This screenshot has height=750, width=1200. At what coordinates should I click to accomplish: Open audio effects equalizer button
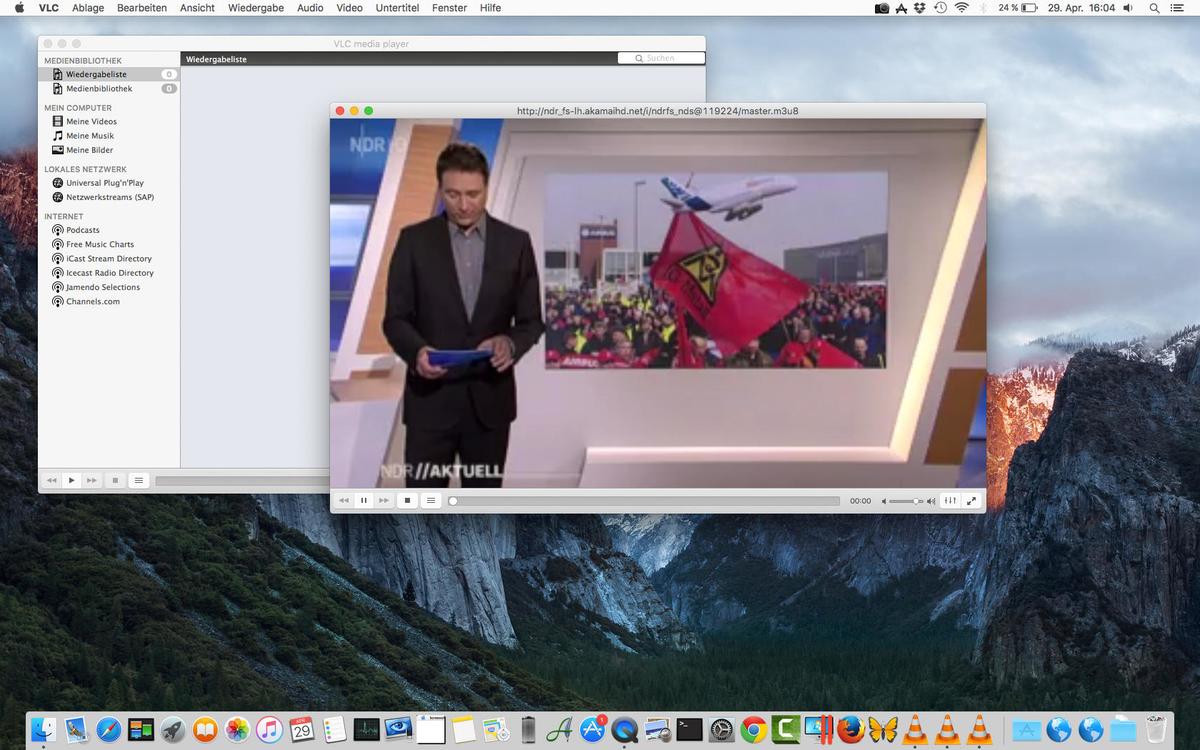[x=950, y=501]
